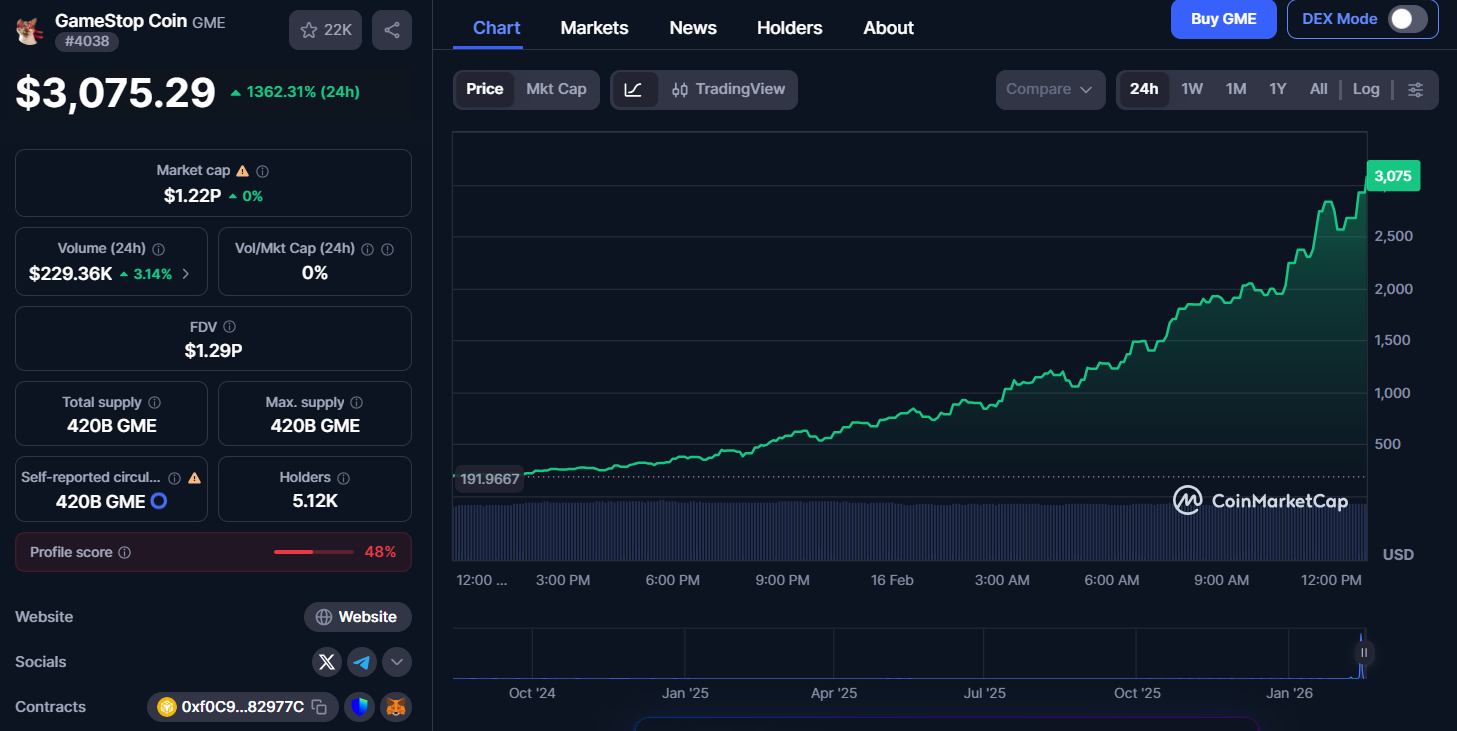Select the 24h time range
The width and height of the screenshot is (1457, 731).
(x=1144, y=89)
